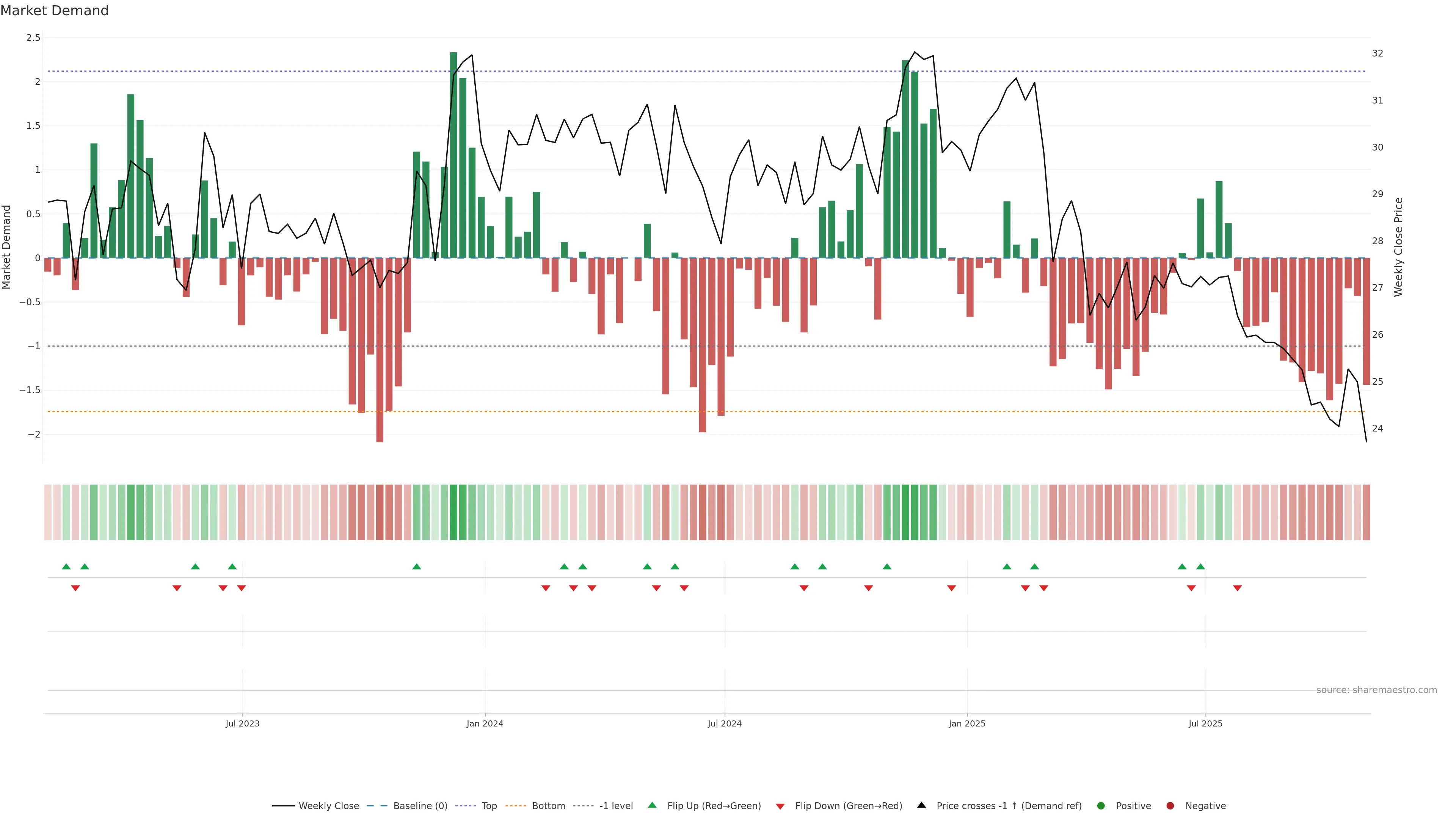
Task: Click the Weekly Close Price axis title
Action: click(1398, 247)
